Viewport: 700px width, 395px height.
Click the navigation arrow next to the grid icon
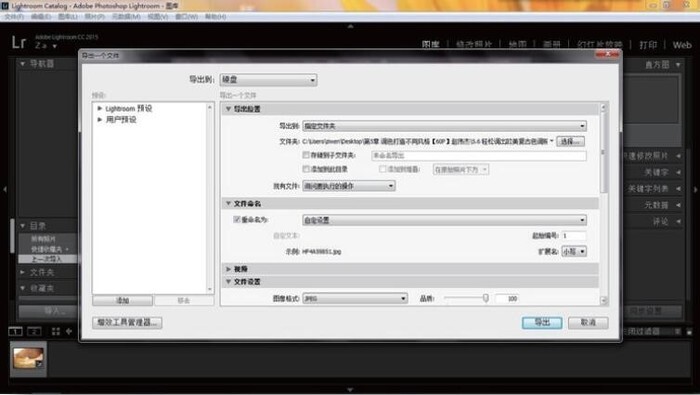click(x=69, y=331)
